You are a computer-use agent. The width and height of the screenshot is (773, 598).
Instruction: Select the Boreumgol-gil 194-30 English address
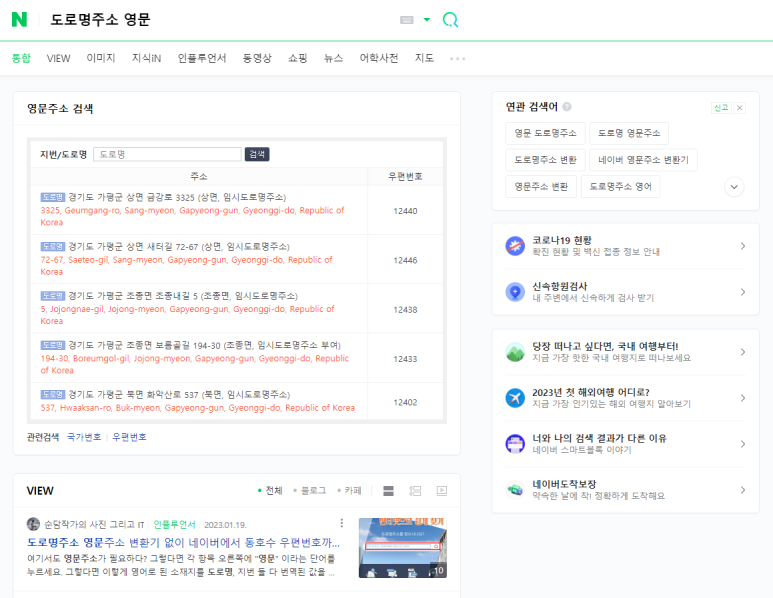coord(195,364)
